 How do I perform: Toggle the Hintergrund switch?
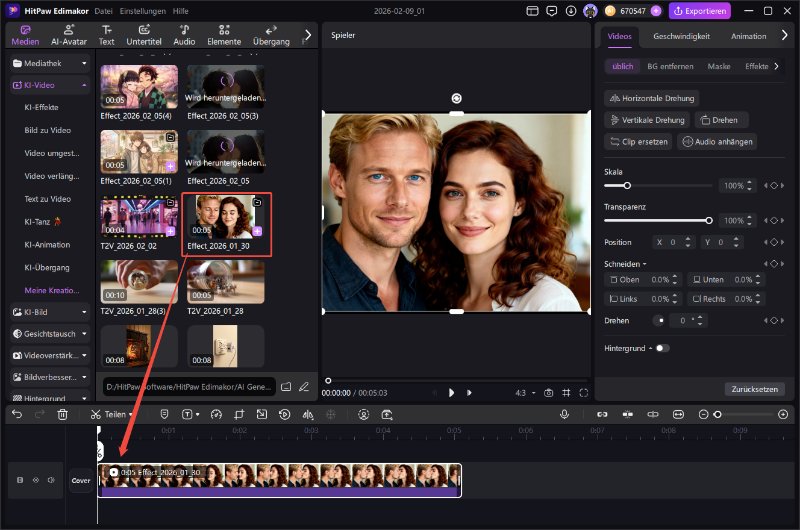tap(662, 348)
